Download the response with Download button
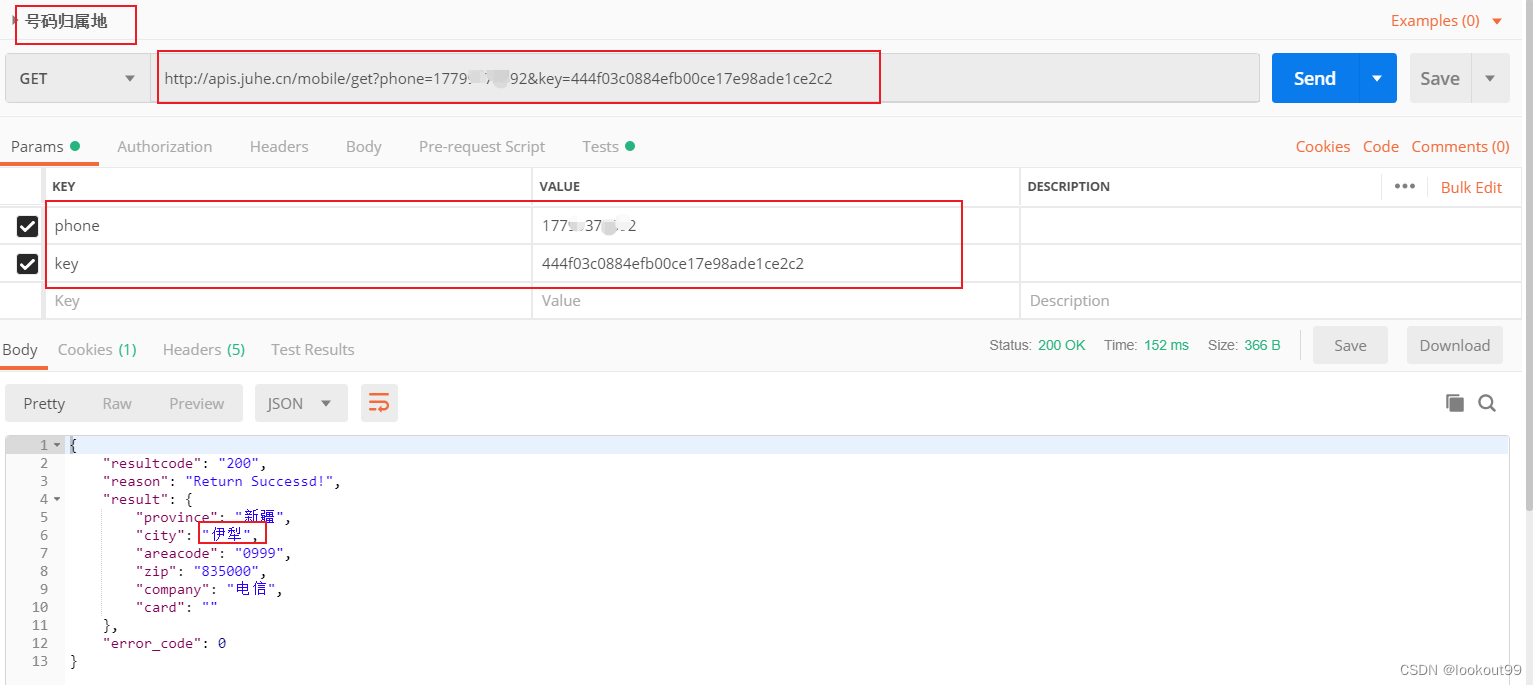This screenshot has height=685, width=1537. pos(1454,345)
